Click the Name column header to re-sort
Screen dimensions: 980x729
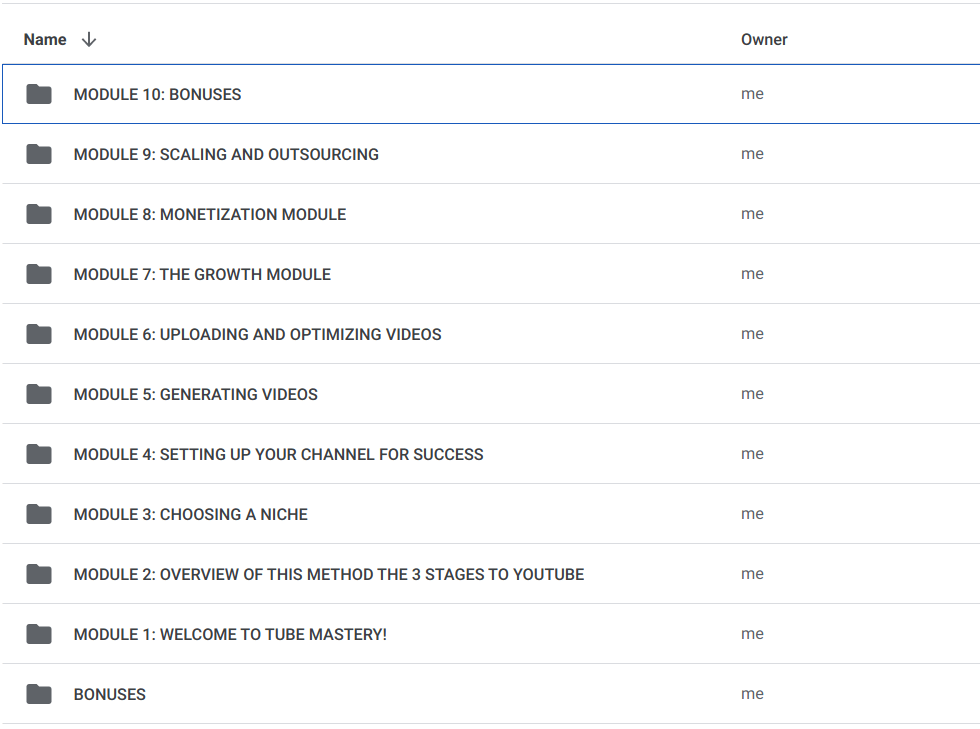coord(45,39)
